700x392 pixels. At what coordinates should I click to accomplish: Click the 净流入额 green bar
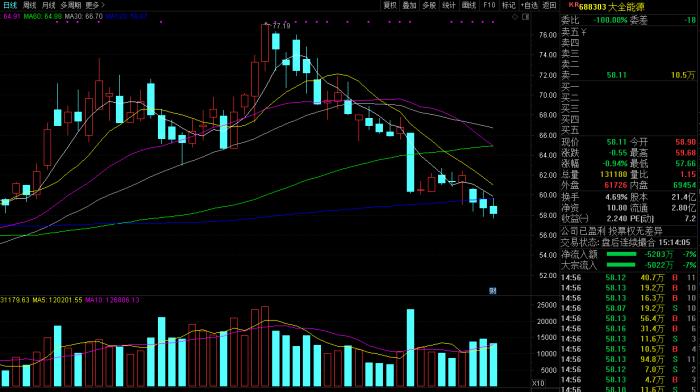tap(621, 254)
